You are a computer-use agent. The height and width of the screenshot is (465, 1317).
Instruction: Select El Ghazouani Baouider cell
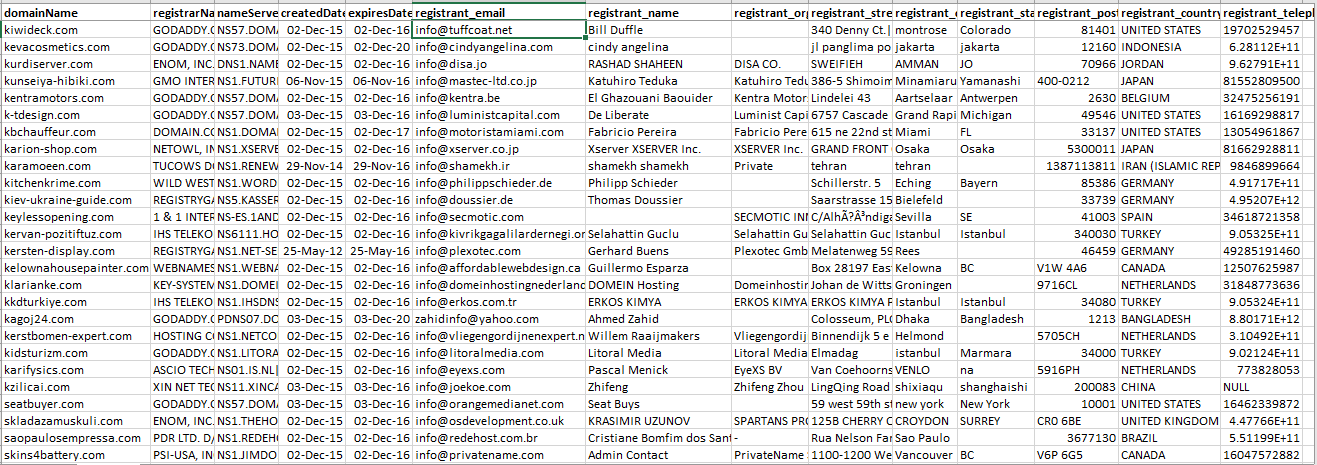(658, 98)
